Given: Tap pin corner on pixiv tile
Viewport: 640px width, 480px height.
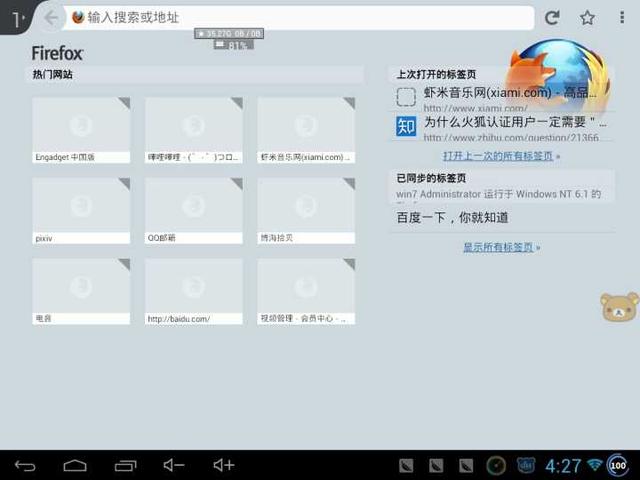Looking at the screenshot, I should click(125, 183).
